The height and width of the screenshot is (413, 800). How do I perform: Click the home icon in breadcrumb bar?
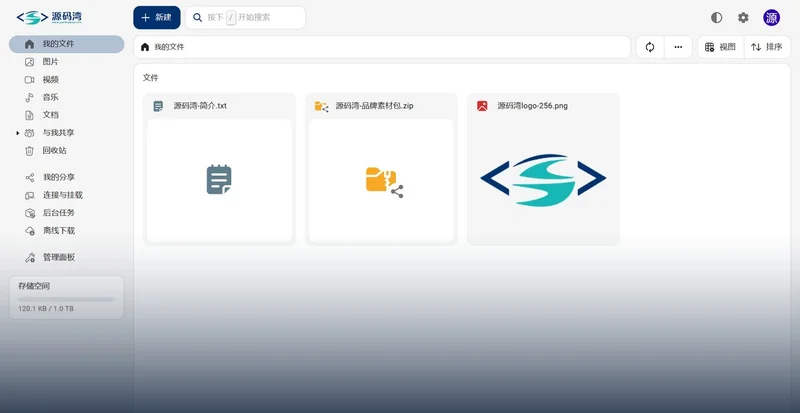pyautogui.click(x=145, y=47)
